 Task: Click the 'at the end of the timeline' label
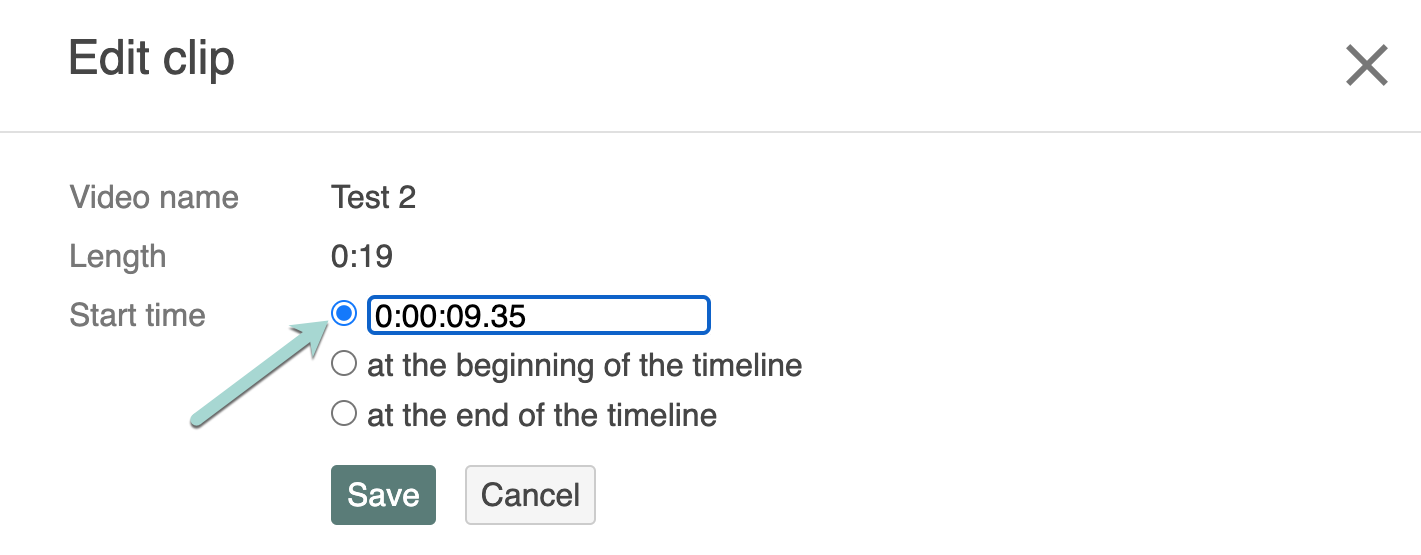pos(541,415)
